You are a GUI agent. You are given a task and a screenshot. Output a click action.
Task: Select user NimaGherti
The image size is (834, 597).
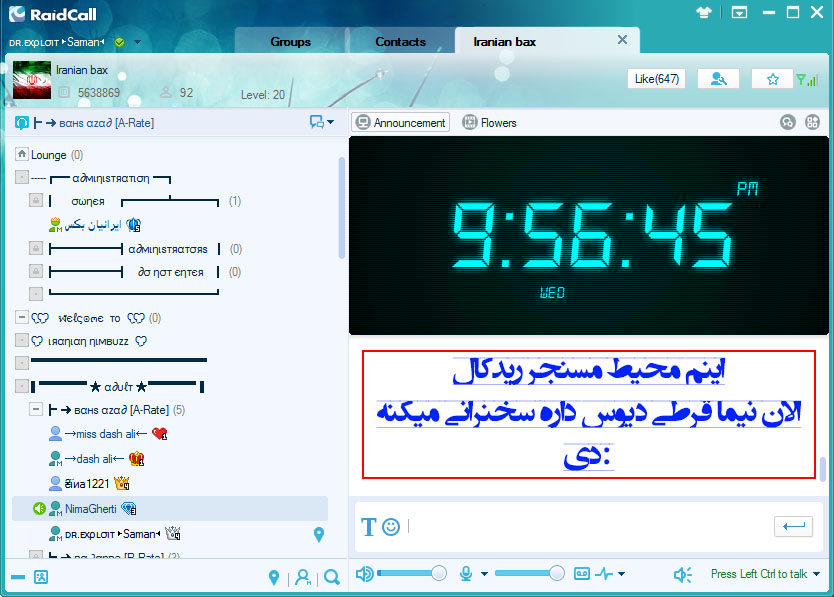click(x=90, y=509)
